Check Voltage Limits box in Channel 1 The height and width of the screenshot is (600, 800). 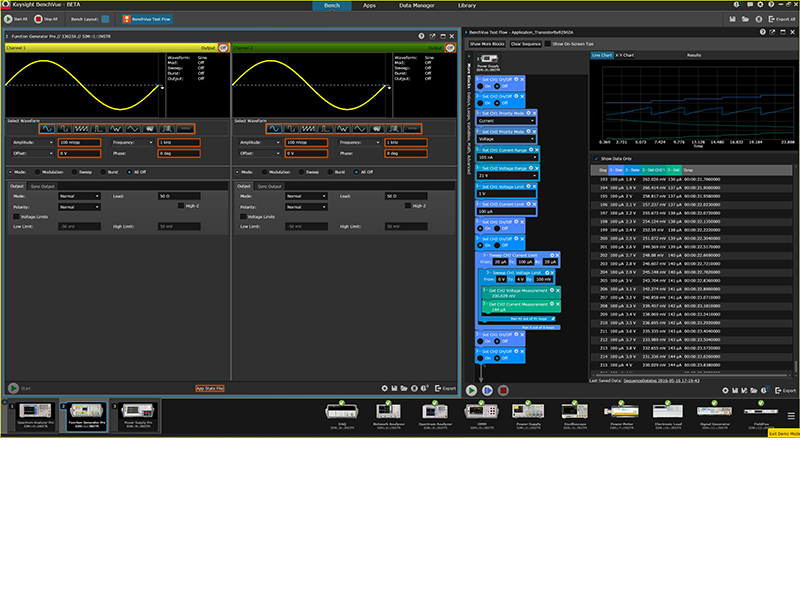click(16, 216)
